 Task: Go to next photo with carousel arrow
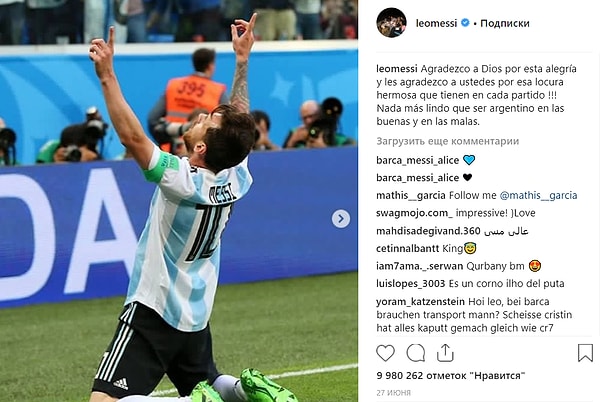(x=341, y=219)
